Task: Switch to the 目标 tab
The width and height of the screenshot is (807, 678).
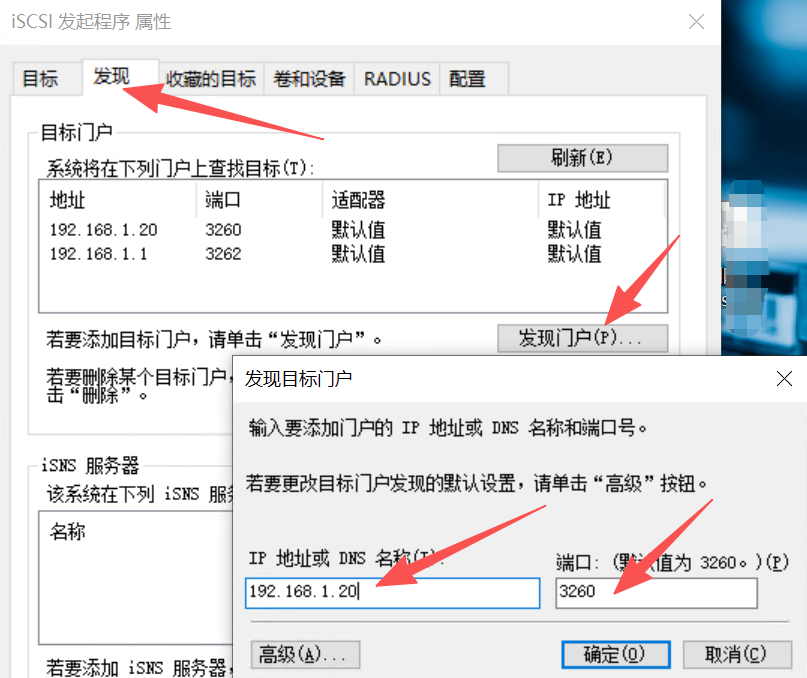Action: click(x=40, y=79)
